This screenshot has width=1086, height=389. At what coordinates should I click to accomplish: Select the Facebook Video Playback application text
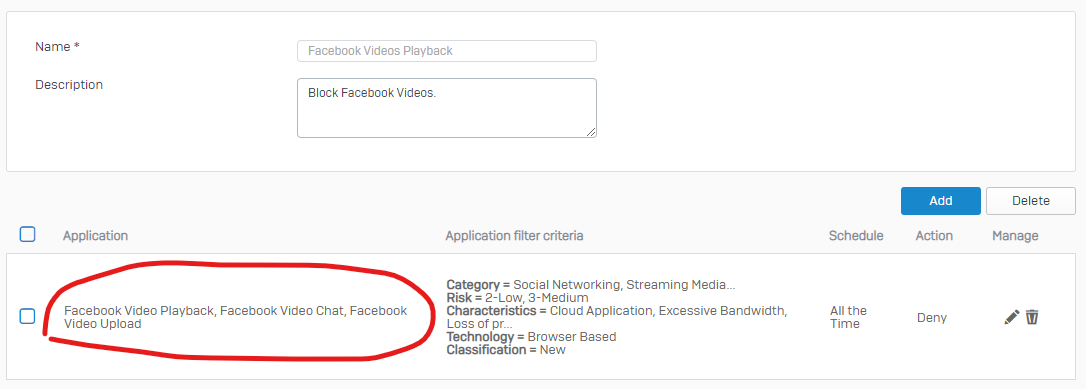tap(139, 311)
